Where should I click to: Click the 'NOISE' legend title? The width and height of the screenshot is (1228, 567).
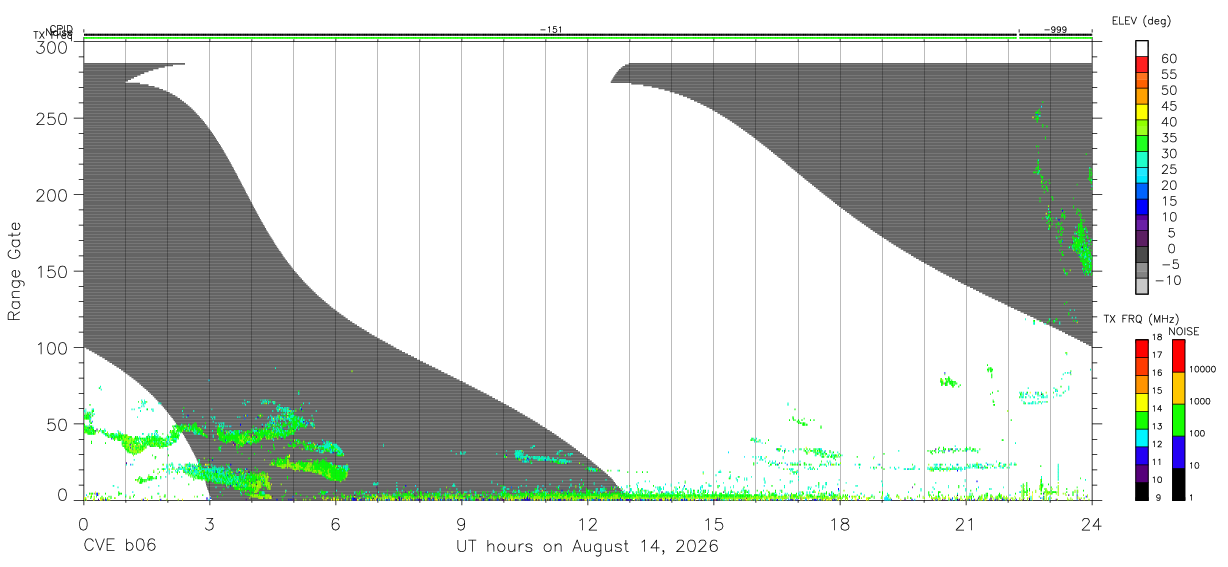(1183, 331)
